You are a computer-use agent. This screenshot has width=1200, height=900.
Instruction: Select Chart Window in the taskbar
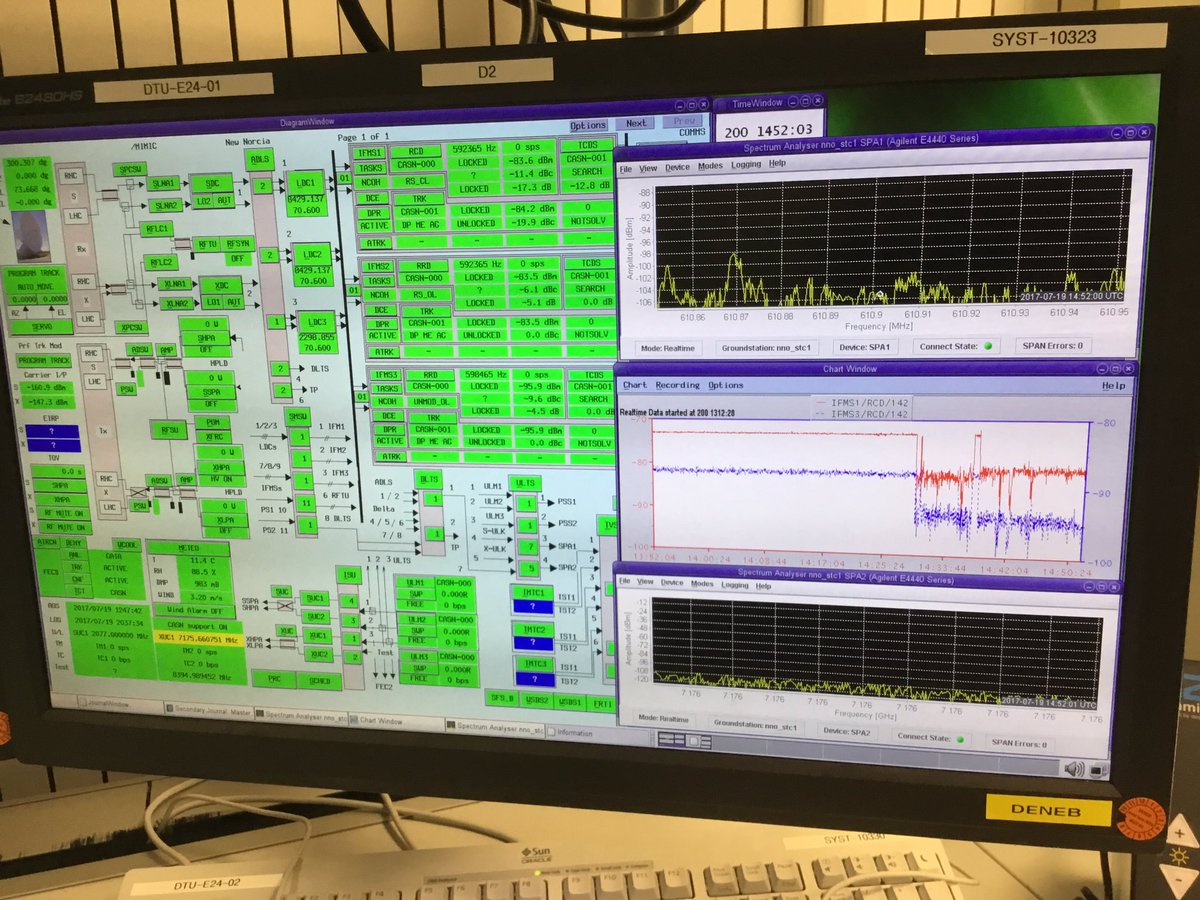tap(379, 720)
